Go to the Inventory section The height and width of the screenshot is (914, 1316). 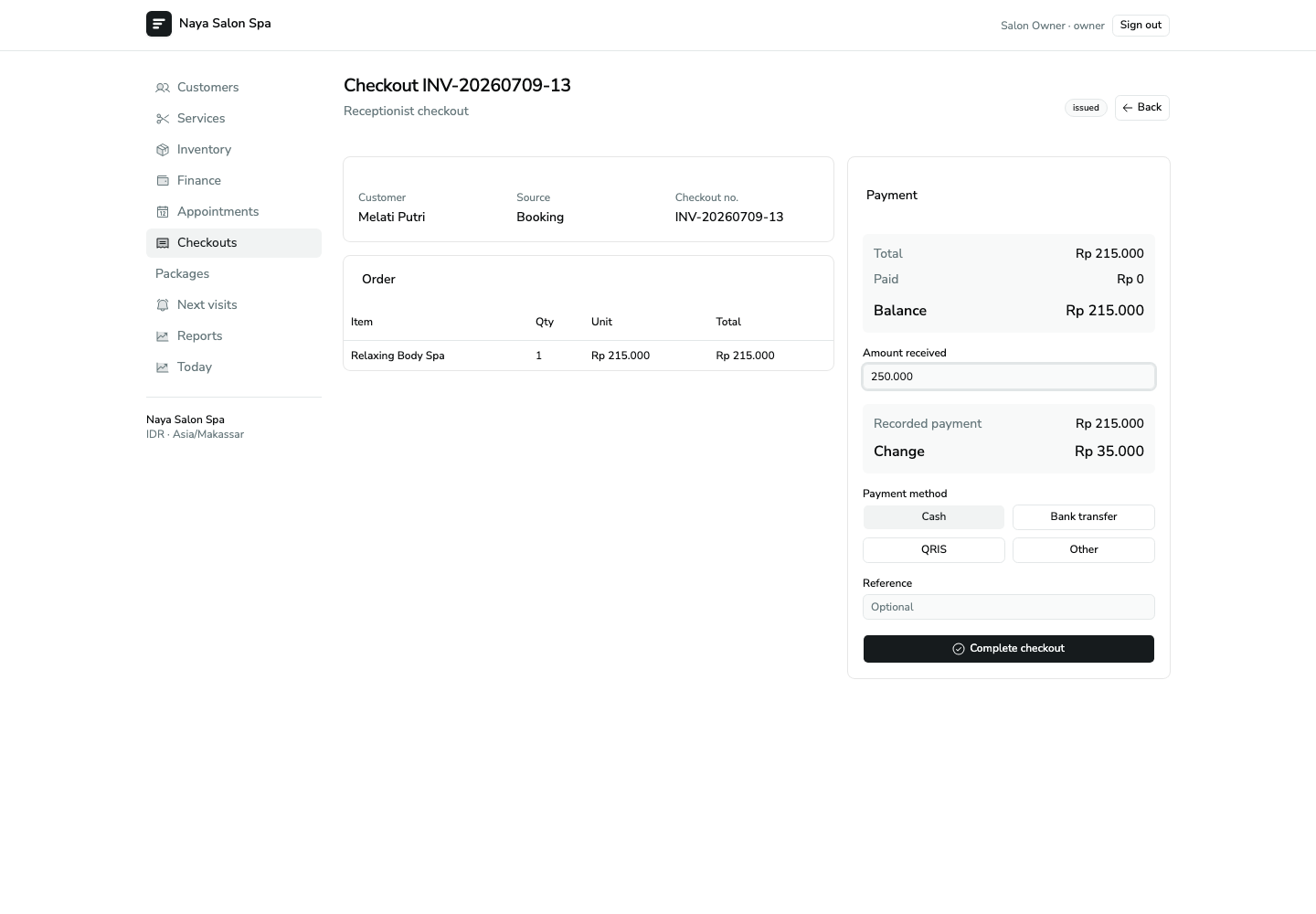234,150
